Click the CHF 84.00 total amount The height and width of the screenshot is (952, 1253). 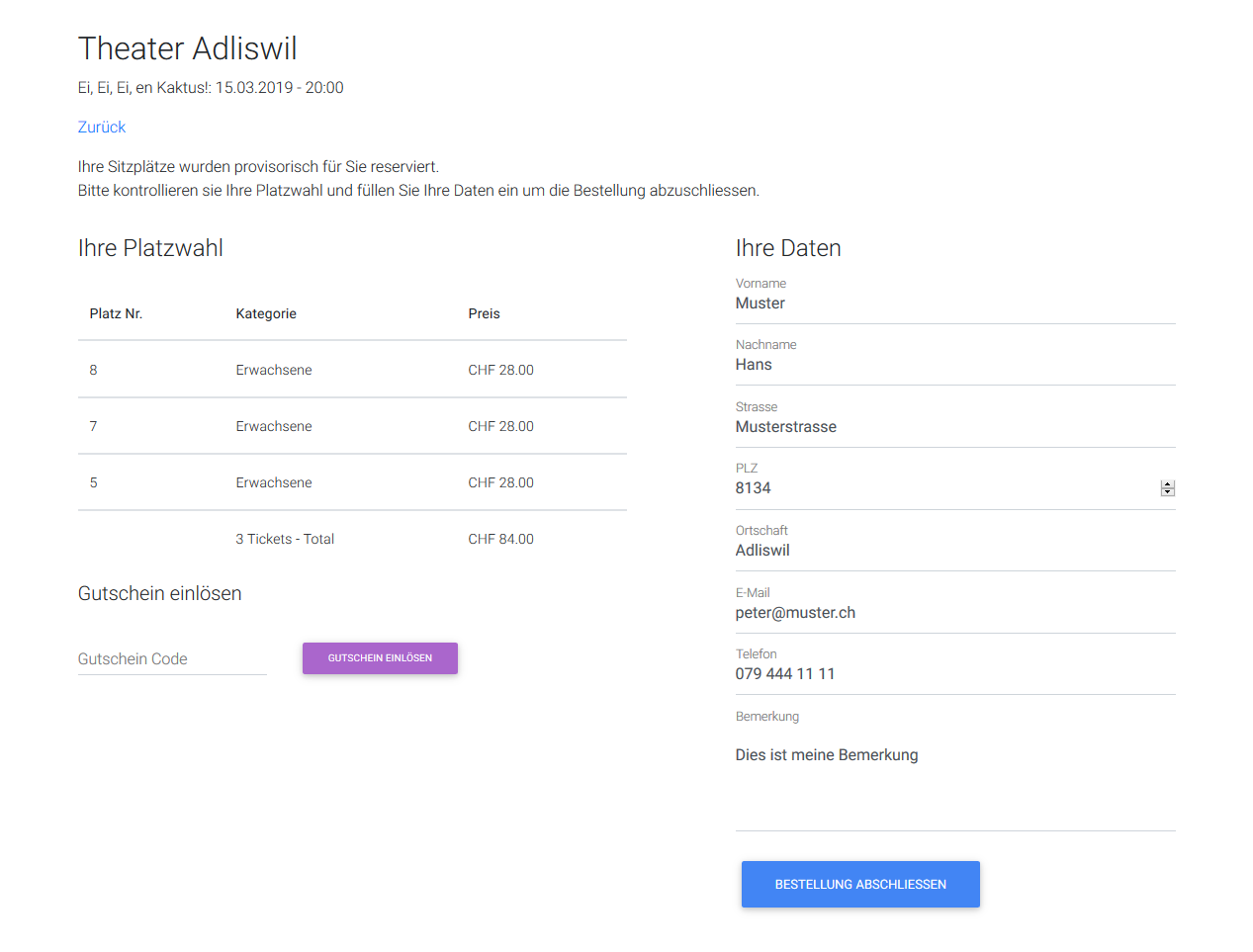(x=500, y=539)
